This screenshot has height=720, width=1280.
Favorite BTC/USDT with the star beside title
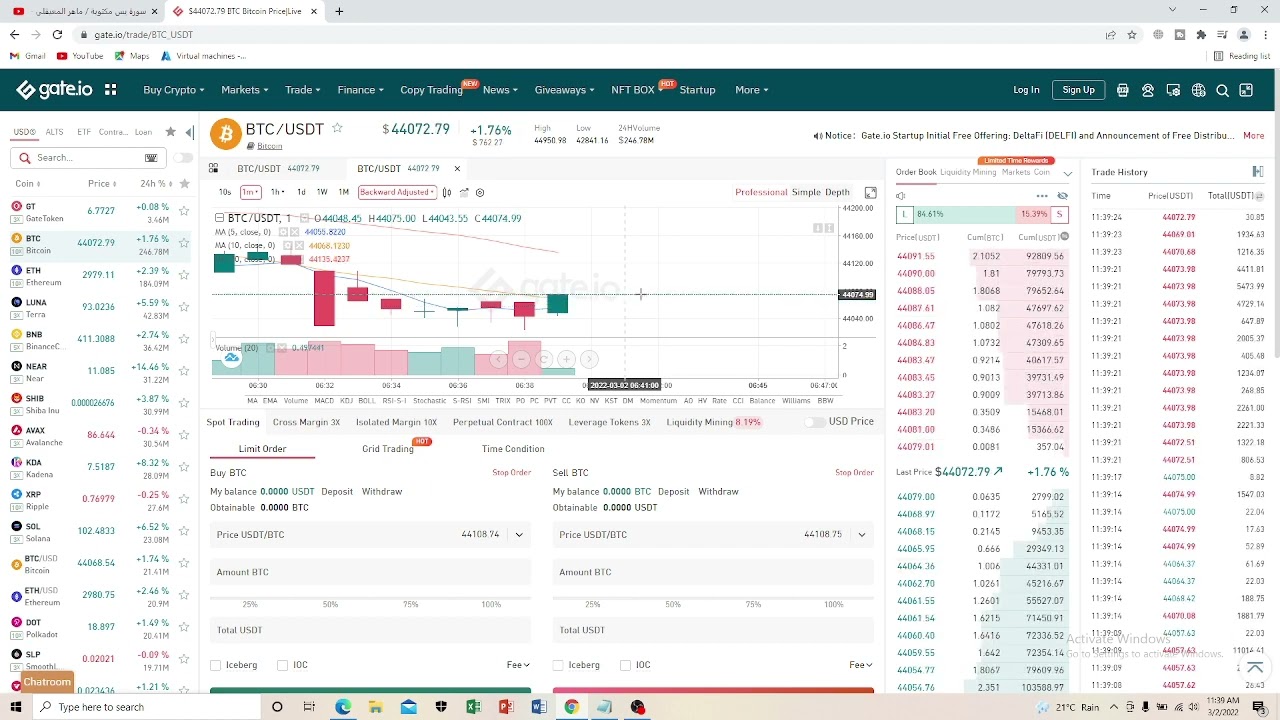click(x=337, y=128)
